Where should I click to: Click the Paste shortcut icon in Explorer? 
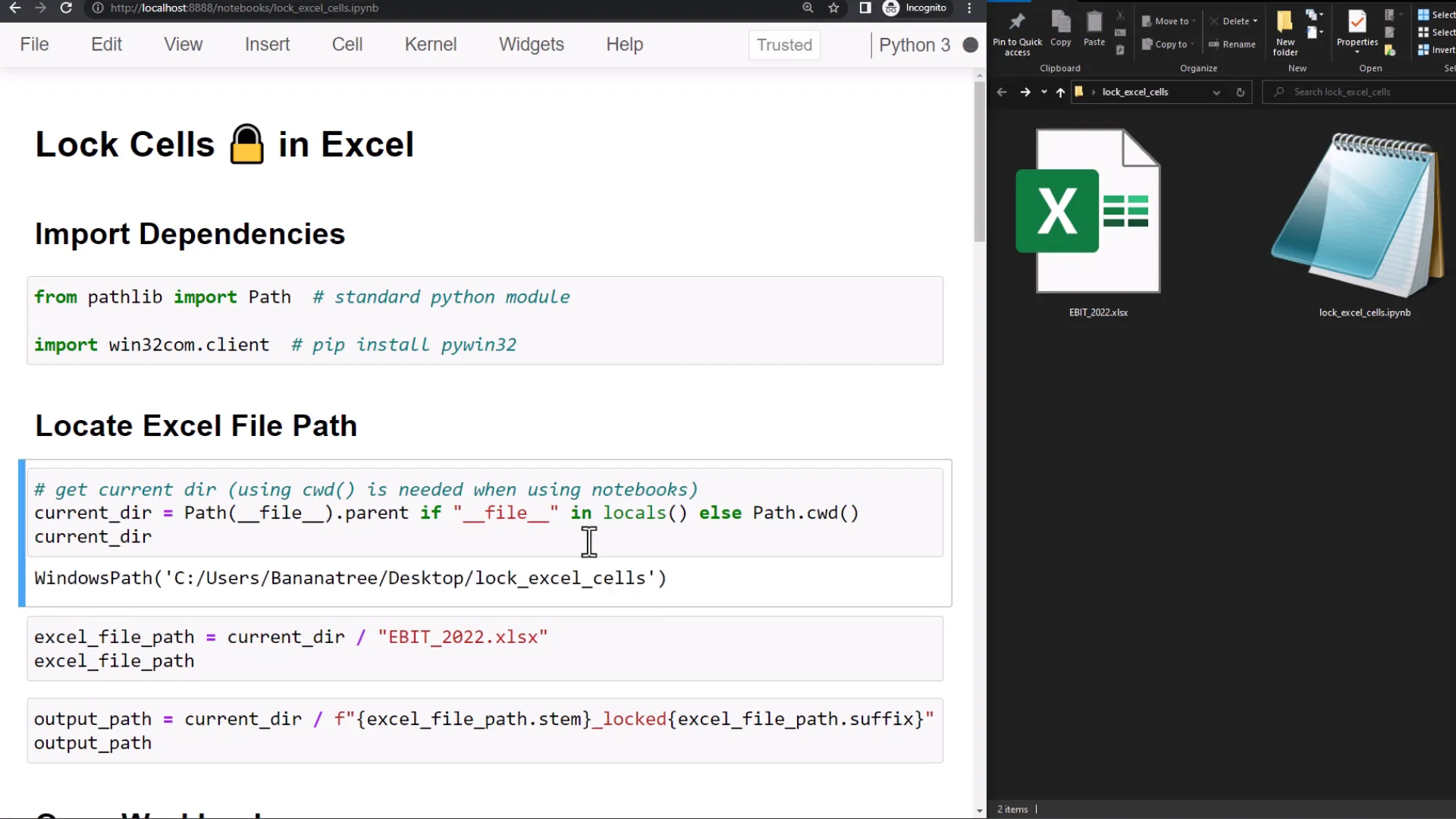point(1120,50)
